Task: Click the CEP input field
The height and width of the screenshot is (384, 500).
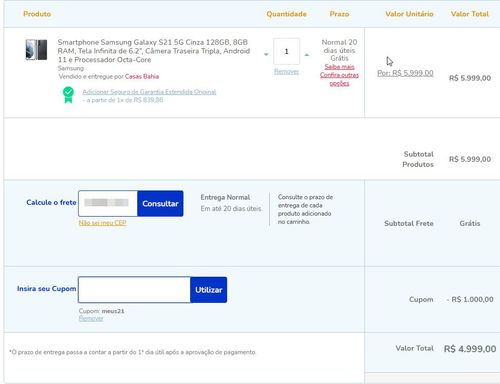Action: click(108, 203)
